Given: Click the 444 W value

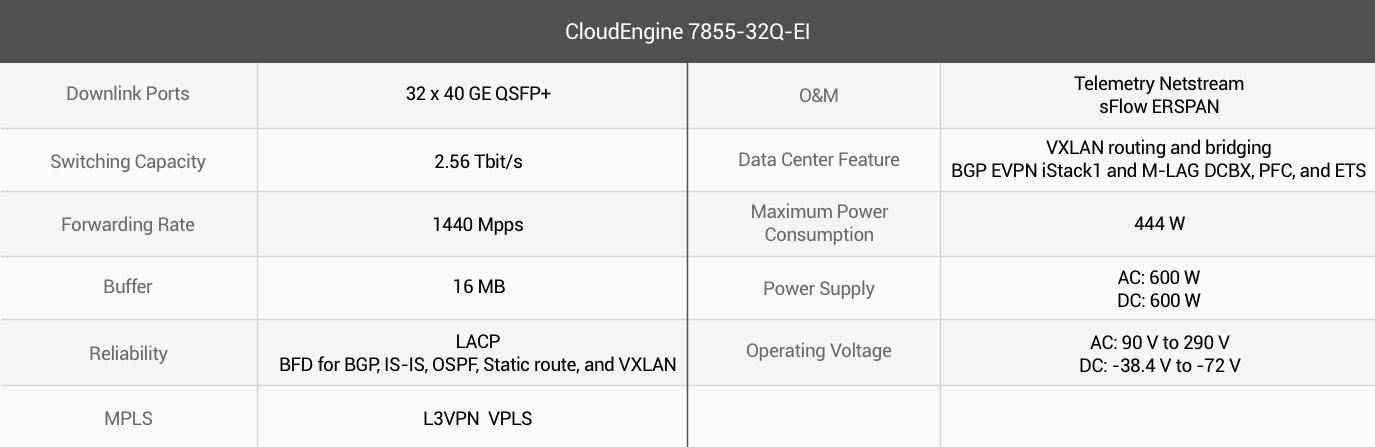Looking at the screenshot, I should 1159,223.
